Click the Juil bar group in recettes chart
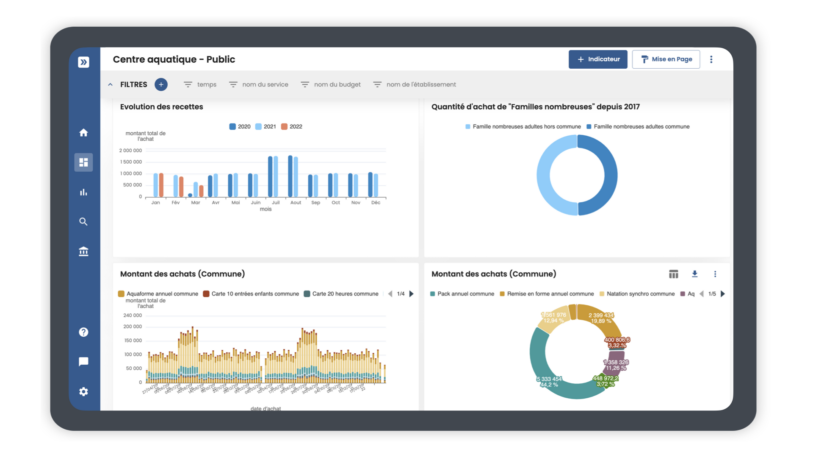This screenshot has width=813, height=458. coord(273,176)
